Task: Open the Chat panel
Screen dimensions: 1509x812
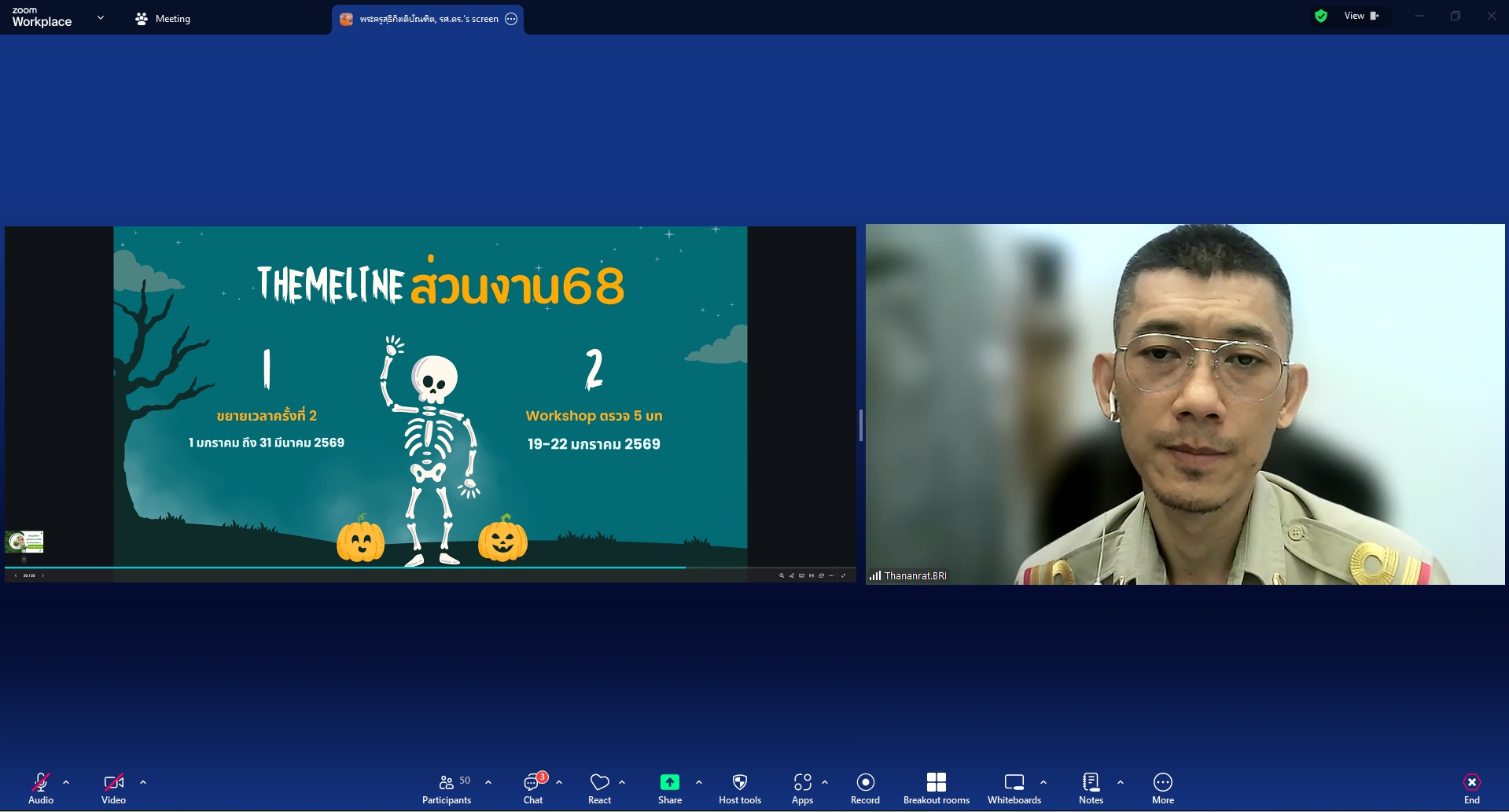Action: (533, 788)
